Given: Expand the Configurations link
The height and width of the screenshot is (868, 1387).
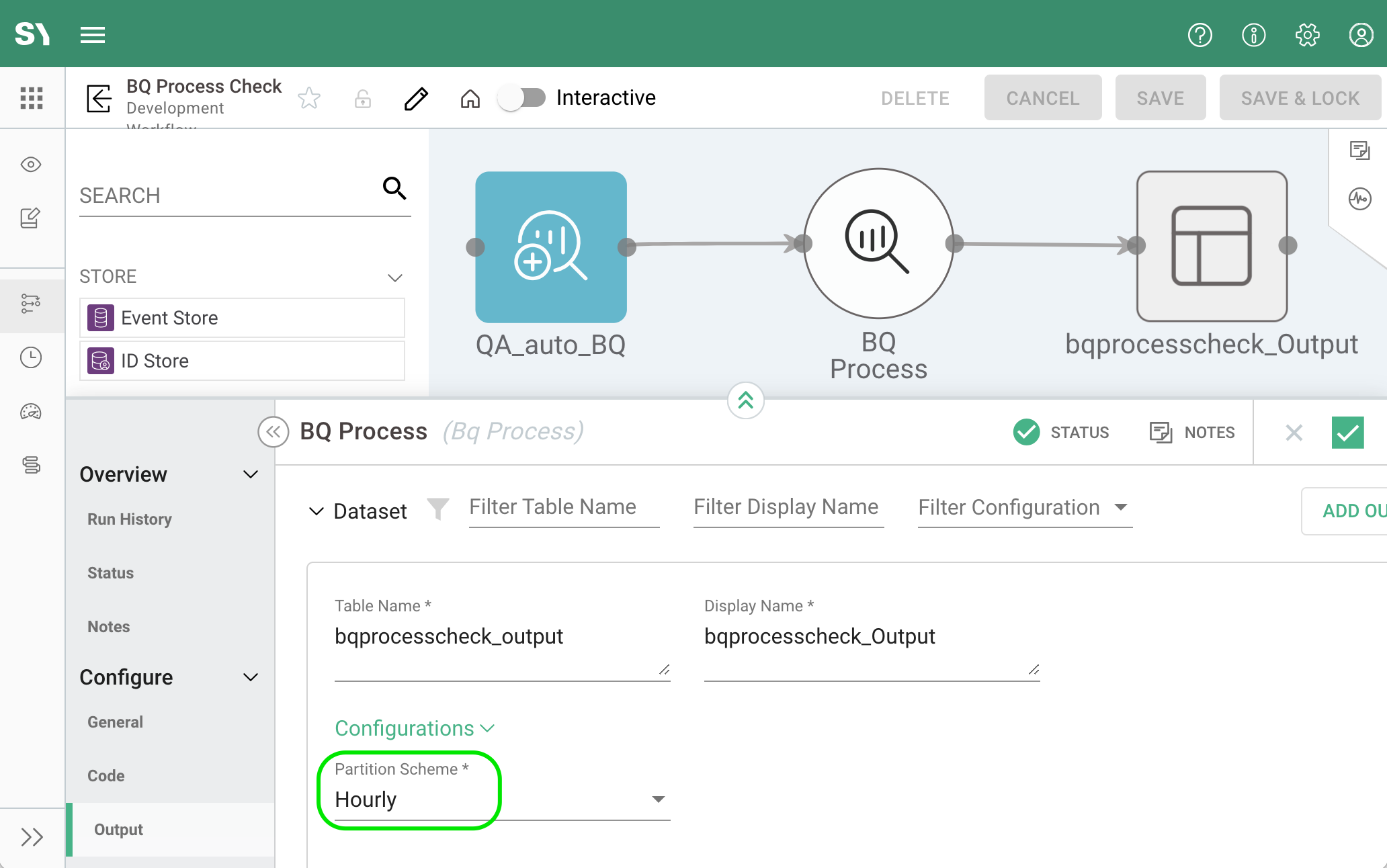Looking at the screenshot, I should pyautogui.click(x=414, y=728).
